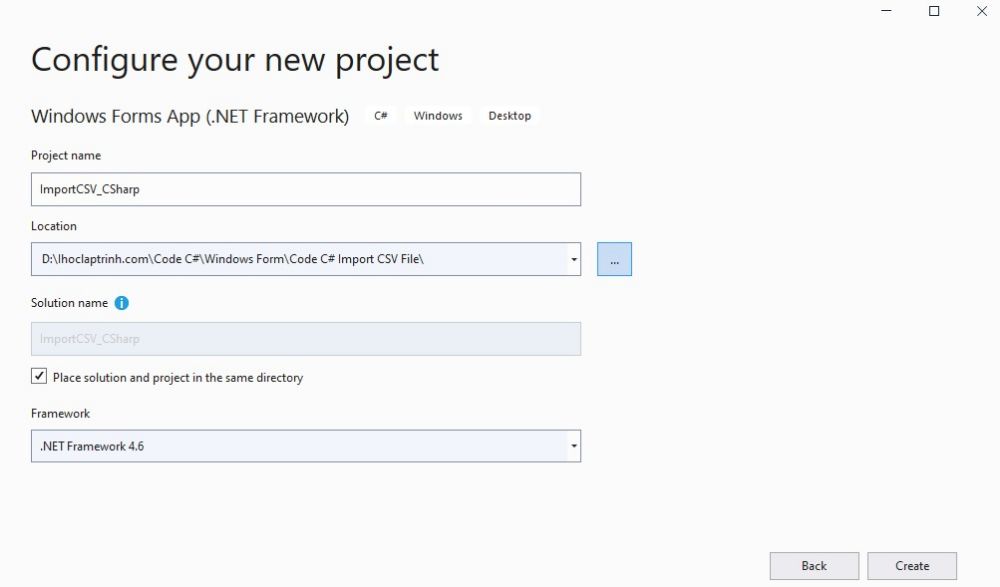Click the Windows Forms App template title
Viewport: 1000px width, 587px height.
(190, 116)
